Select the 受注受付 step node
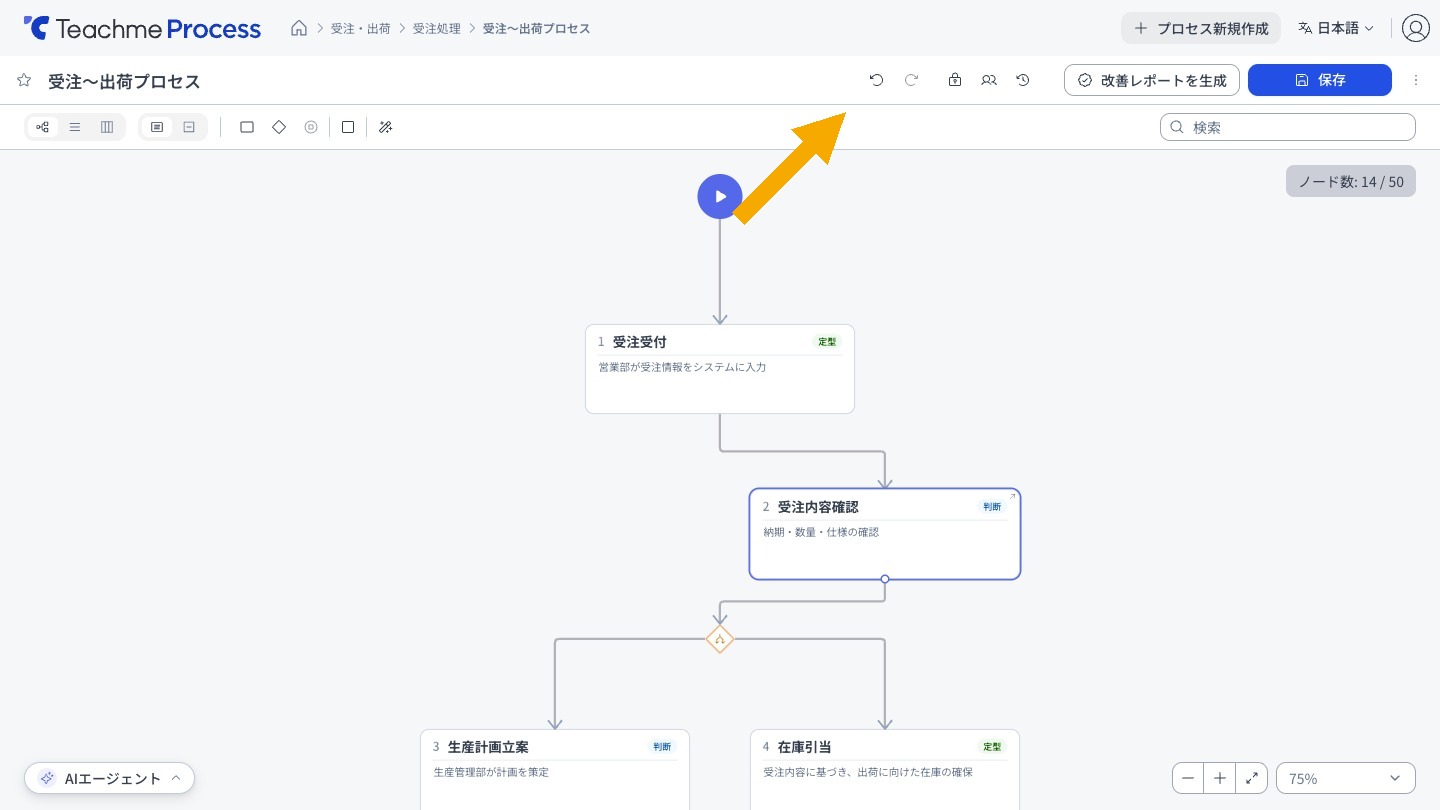Screen dimensions: 1440x810 720,369
